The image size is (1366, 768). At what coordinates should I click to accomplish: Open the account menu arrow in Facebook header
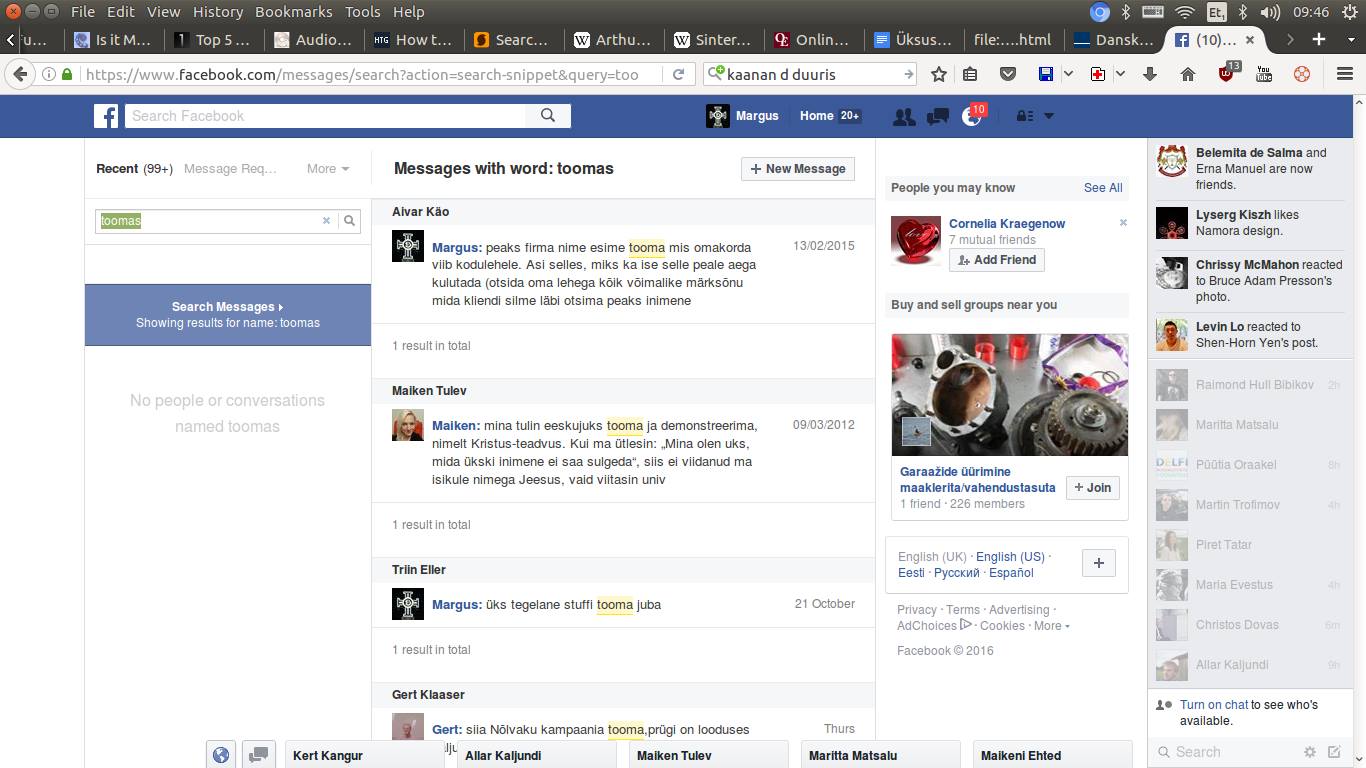(x=1048, y=116)
